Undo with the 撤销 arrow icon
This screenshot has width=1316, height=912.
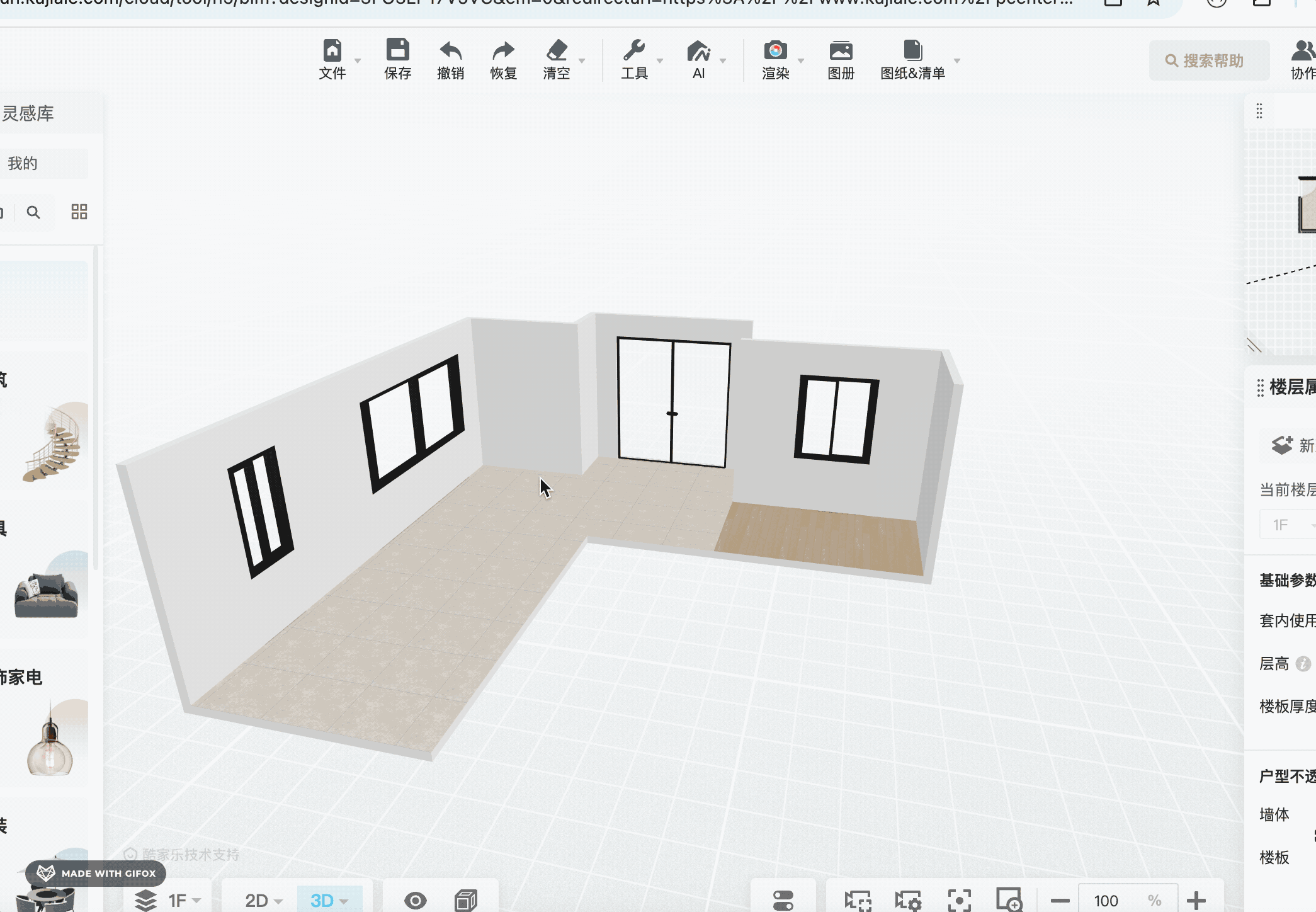click(x=450, y=50)
